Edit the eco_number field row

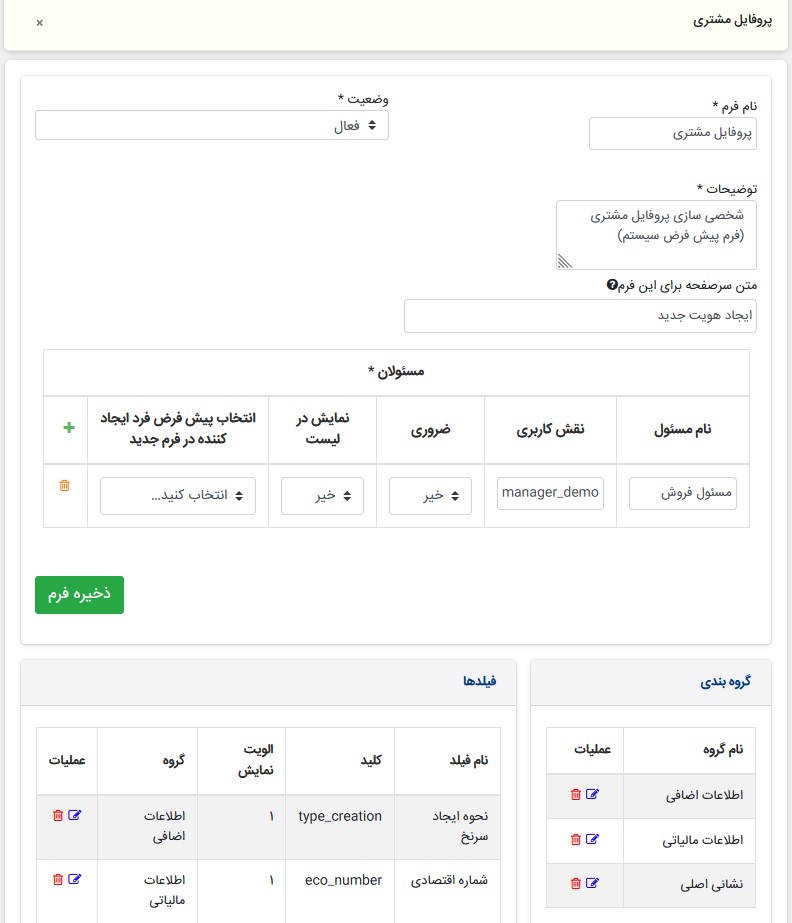coord(74,879)
